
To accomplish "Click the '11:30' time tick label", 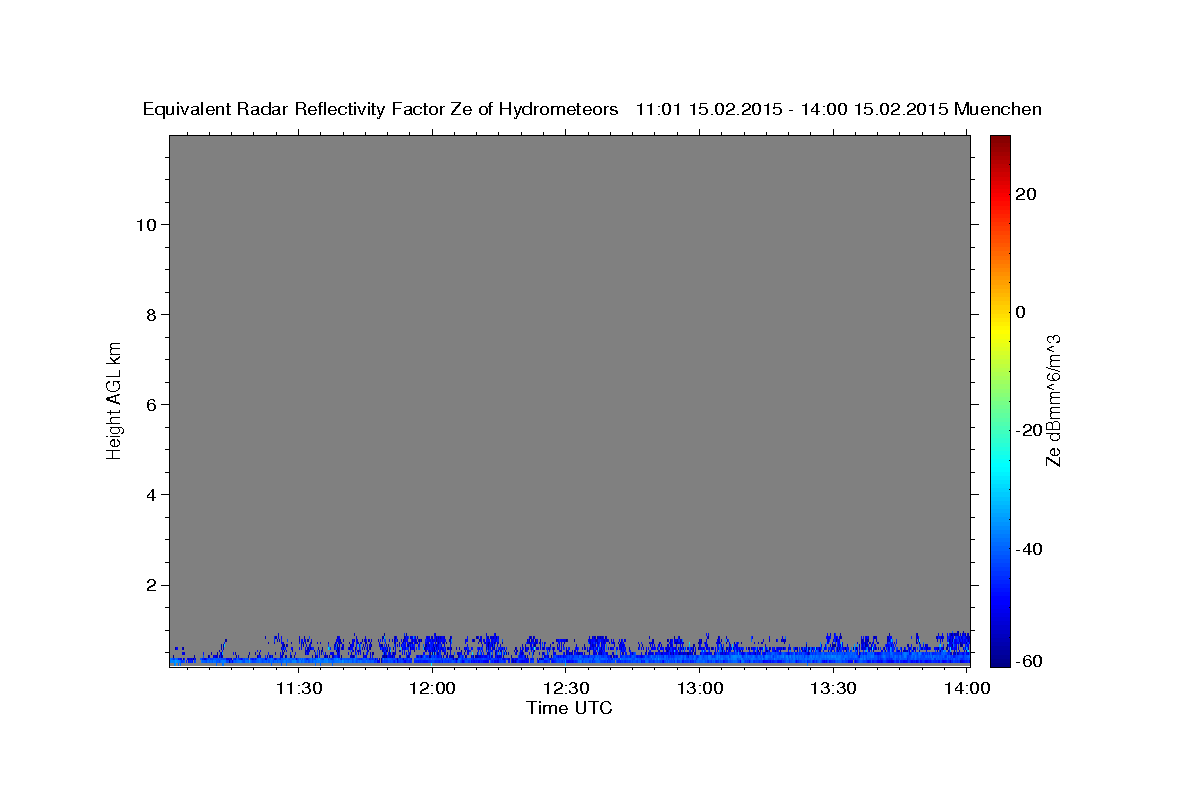I will click(x=299, y=688).
